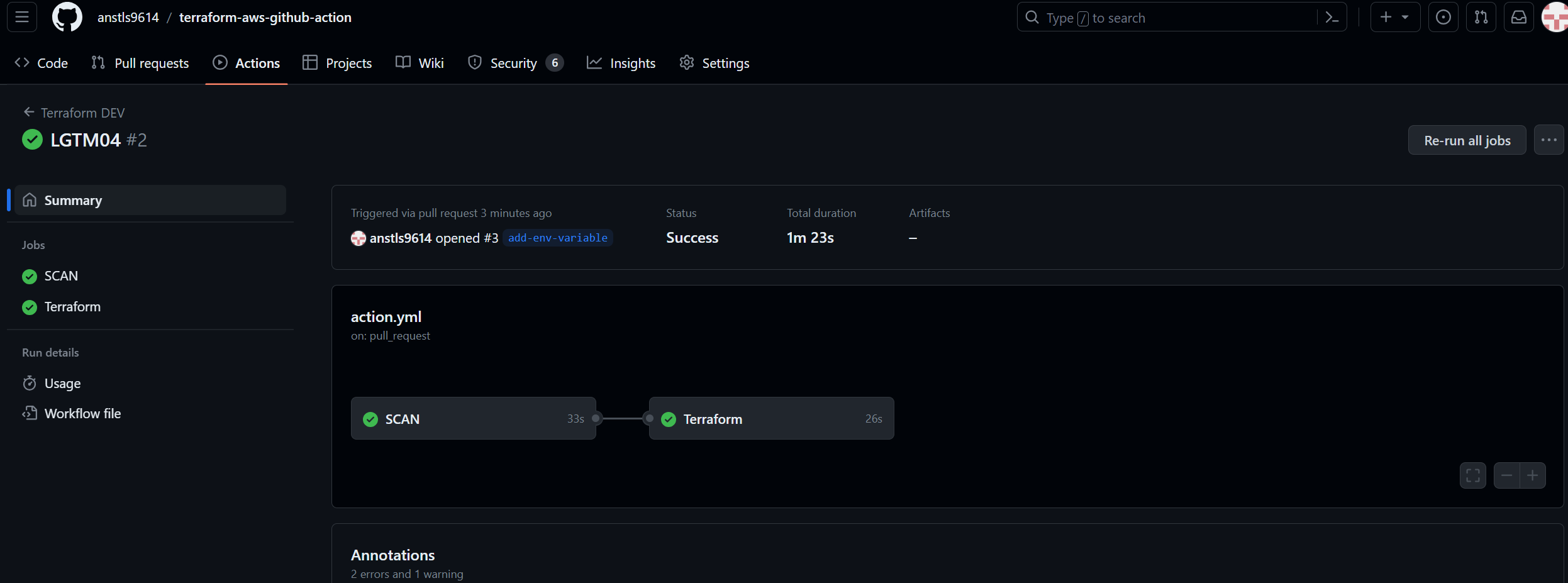Open the add-env-variable branch label
This screenshot has height=583, width=1568.
coord(558,238)
